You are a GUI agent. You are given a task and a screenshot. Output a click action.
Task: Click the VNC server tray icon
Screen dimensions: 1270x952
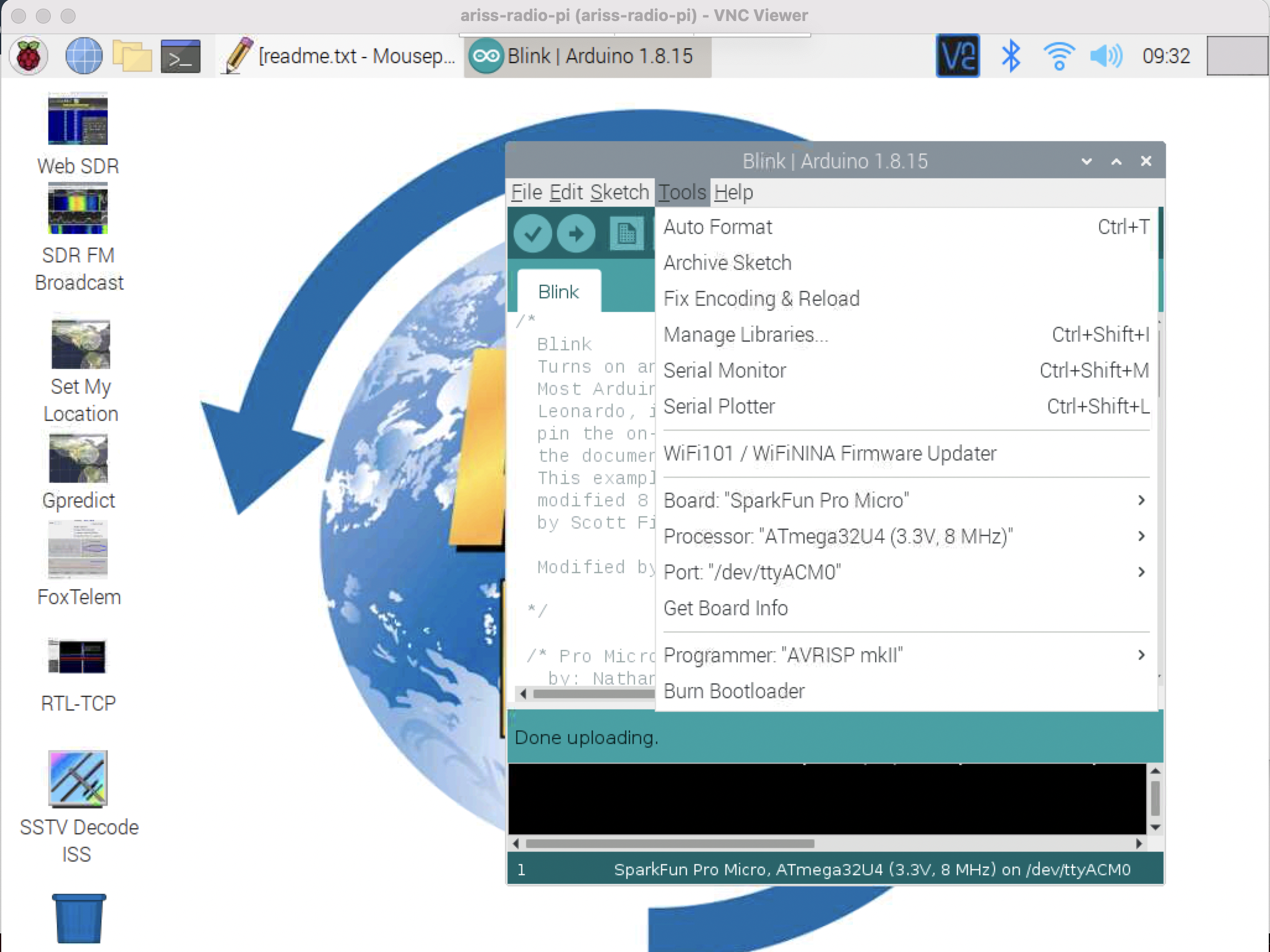click(957, 56)
